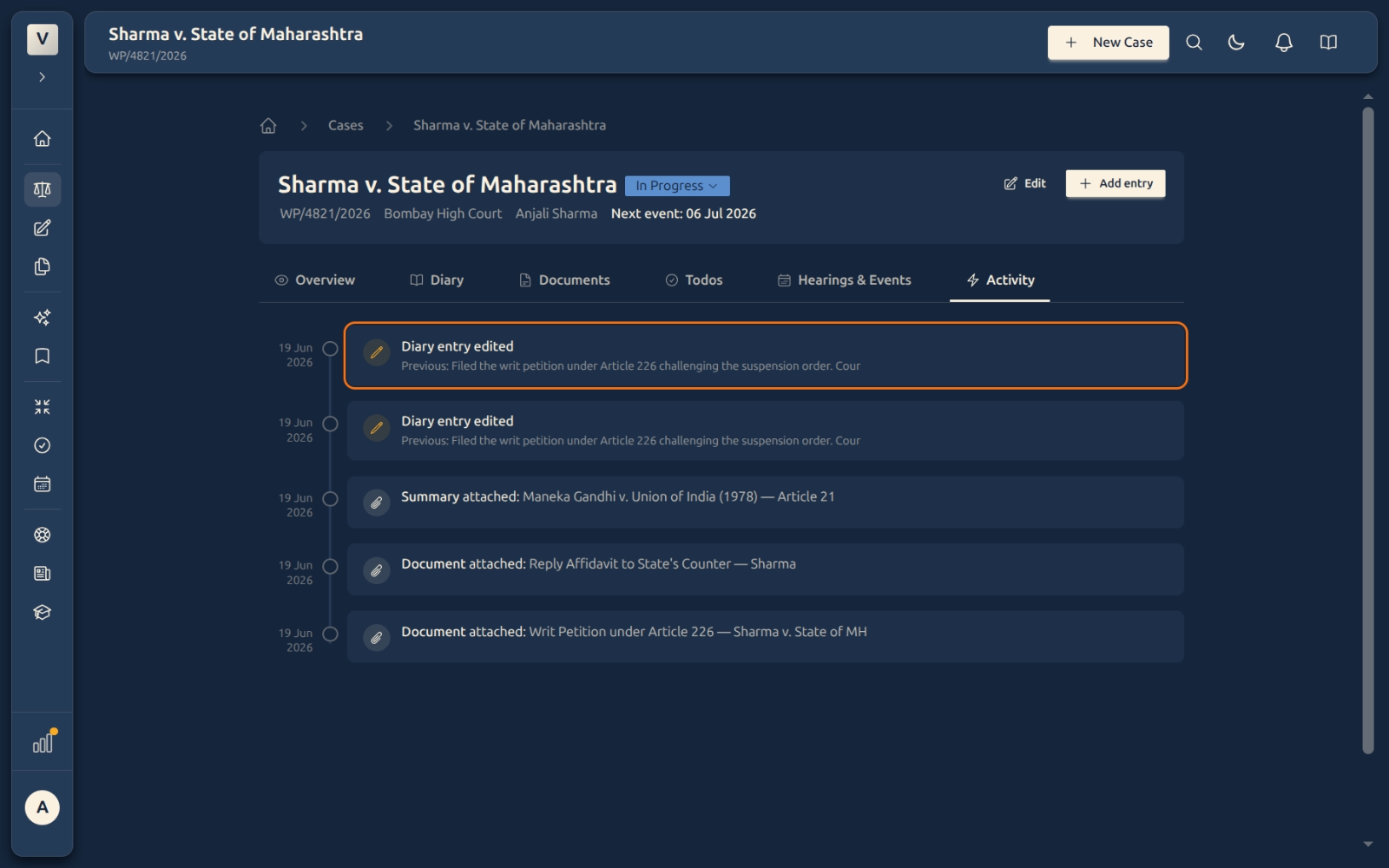The image size is (1389, 868).
Task: Switch to the Diary tab
Action: pyautogui.click(x=437, y=280)
